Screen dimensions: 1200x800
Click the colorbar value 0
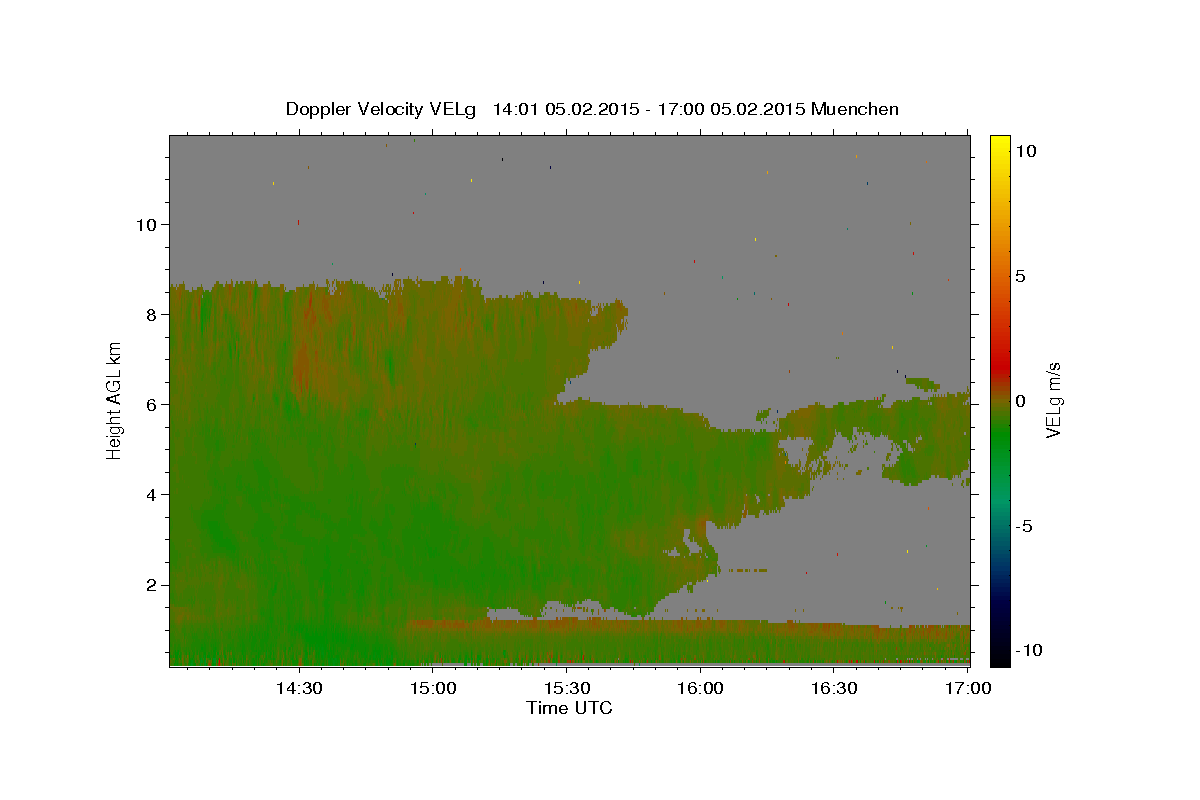pyautogui.click(x=1021, y=401)
